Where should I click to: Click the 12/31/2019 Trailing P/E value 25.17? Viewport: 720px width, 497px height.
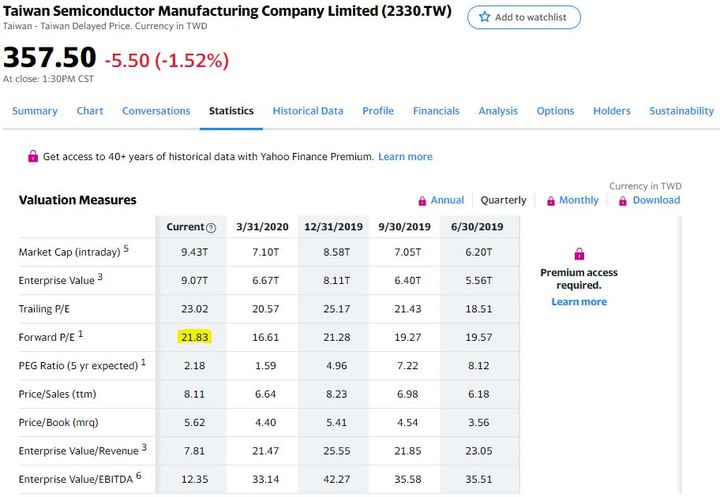(x=337, y=309)
